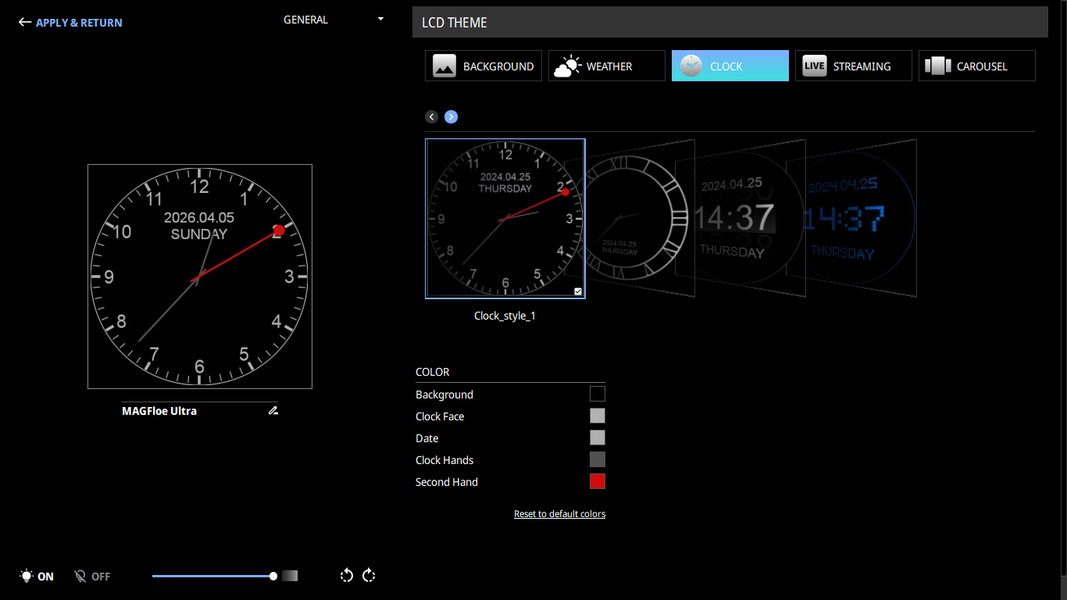Toggle the Clock_style_1 selection checkbox
This screenshot has width=1067, height=600.
point(578,291)
